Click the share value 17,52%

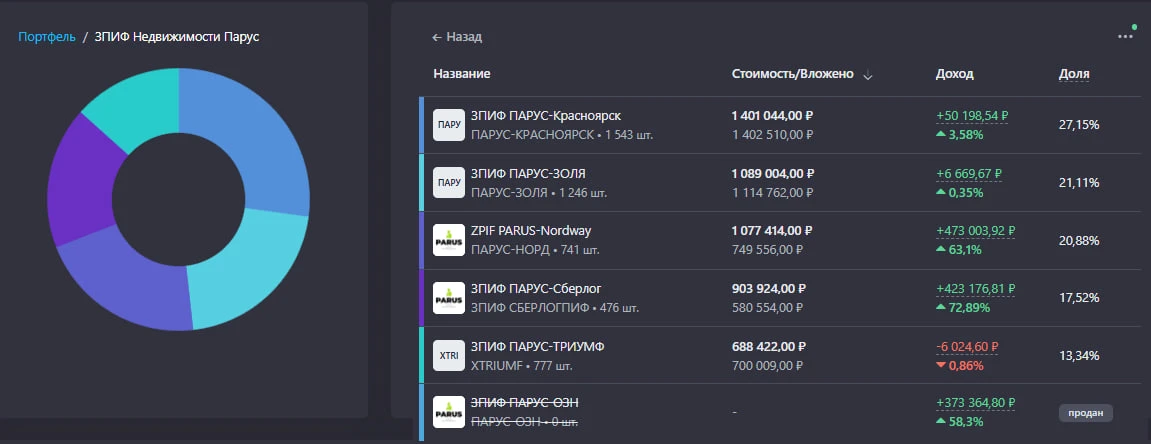coord(1079,298)
